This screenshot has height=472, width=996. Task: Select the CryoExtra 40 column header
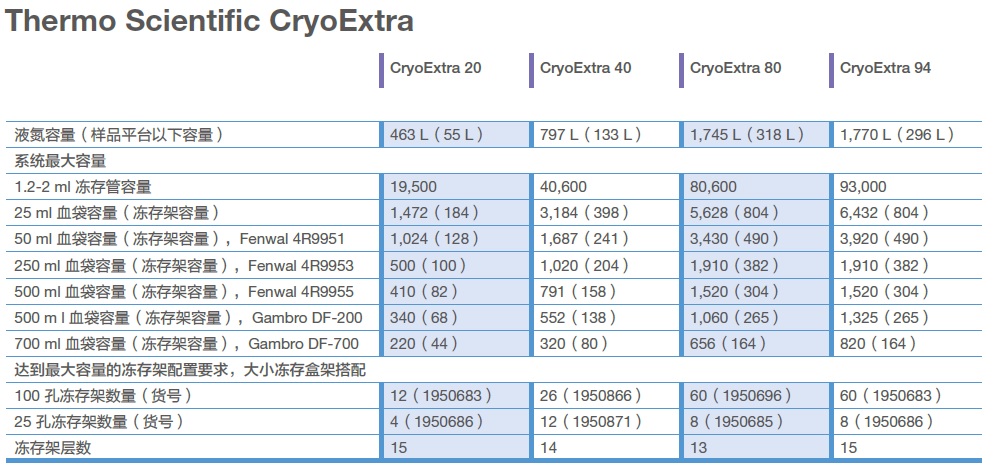click(x=585, y=69)
